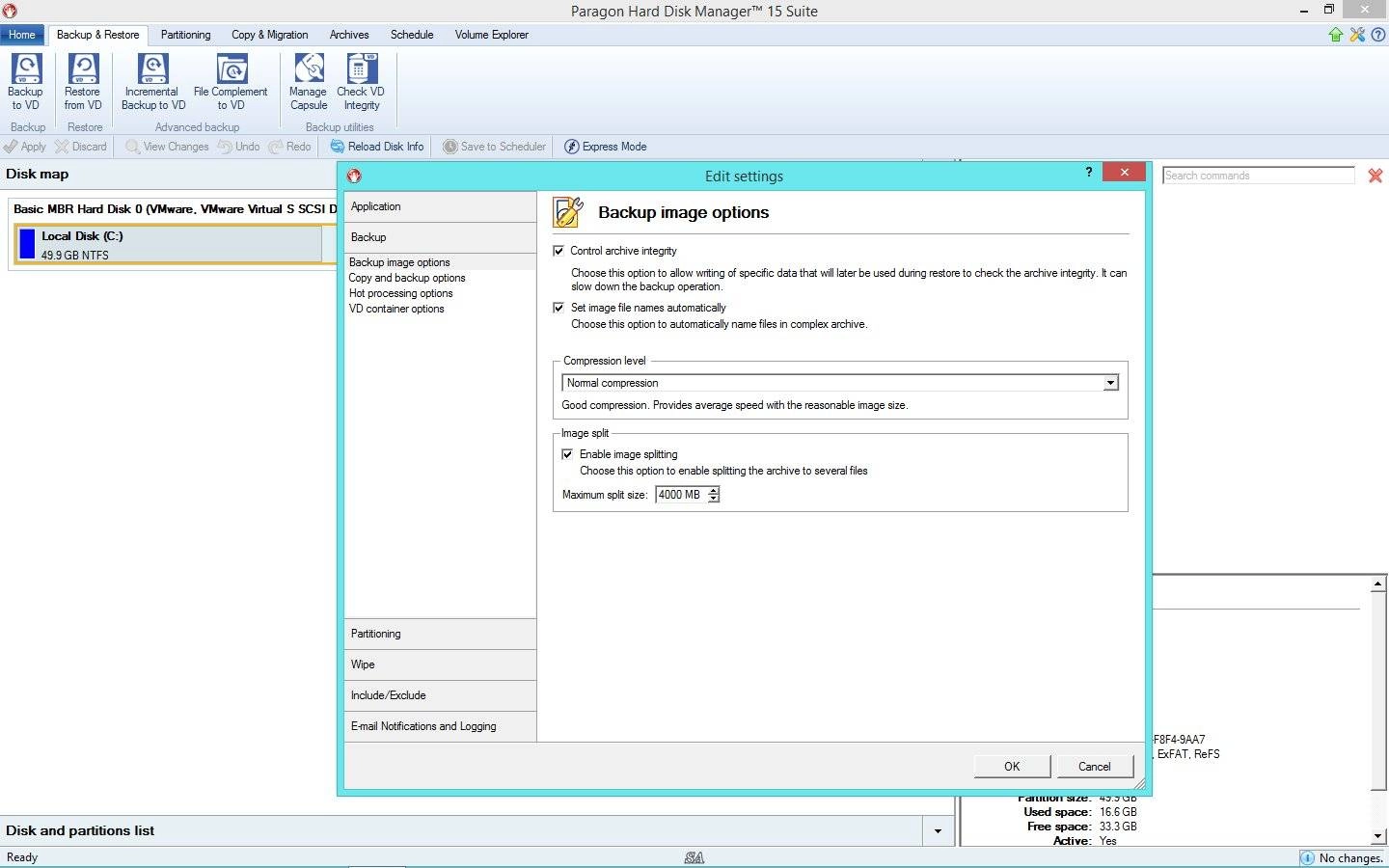
Task: Click the help question mark icon in ribbon
Action: point(1378,35)
